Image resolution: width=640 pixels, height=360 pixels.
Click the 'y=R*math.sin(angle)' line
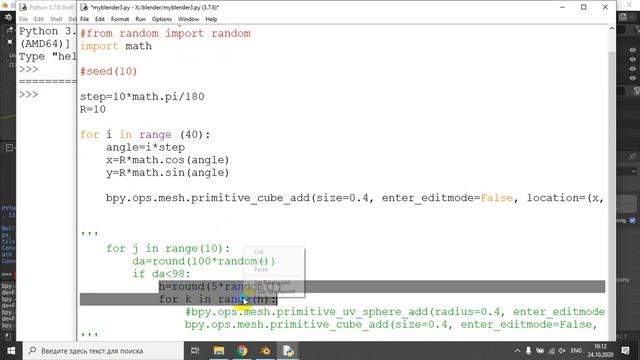pos(168,173)
